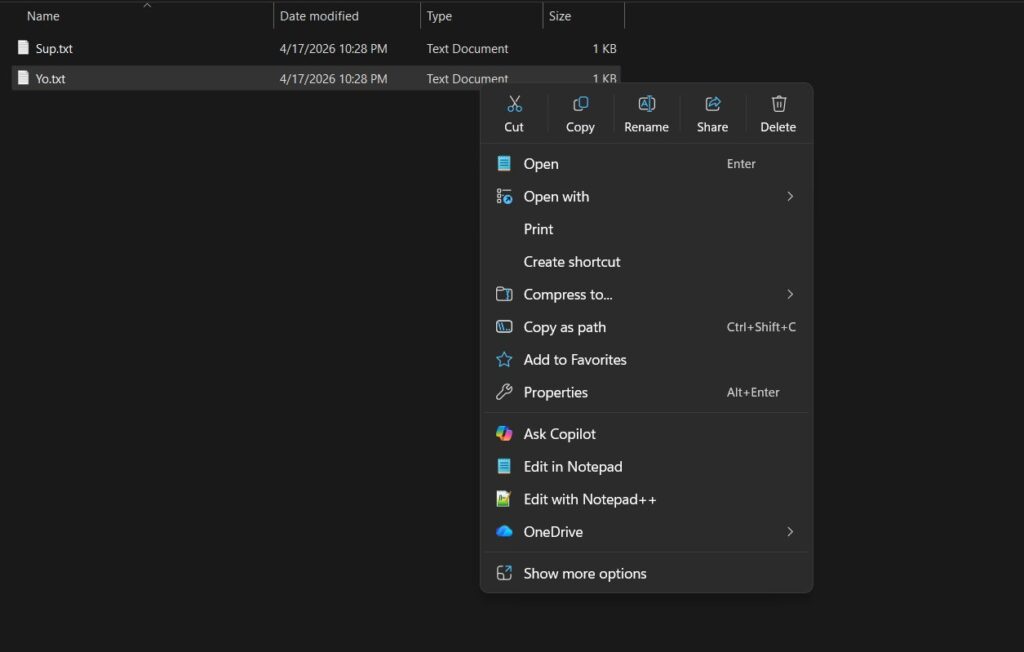
Task: Select the OneDrive menu entry
Action: [647, 532]
